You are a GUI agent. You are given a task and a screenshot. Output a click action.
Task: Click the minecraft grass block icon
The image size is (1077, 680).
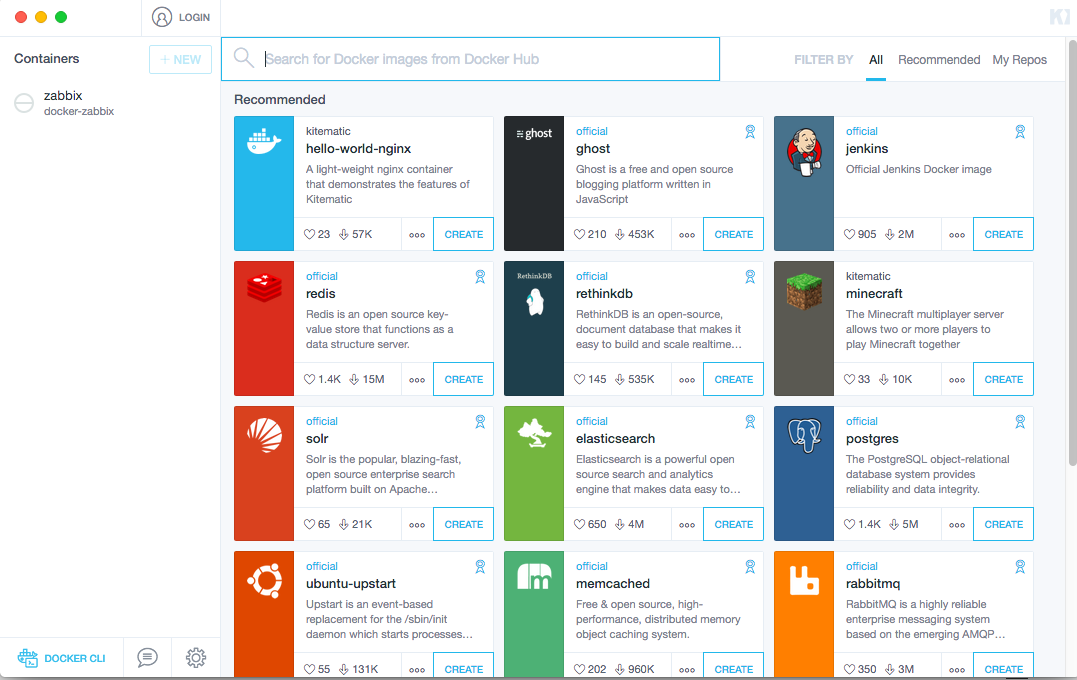coord(804,291)
